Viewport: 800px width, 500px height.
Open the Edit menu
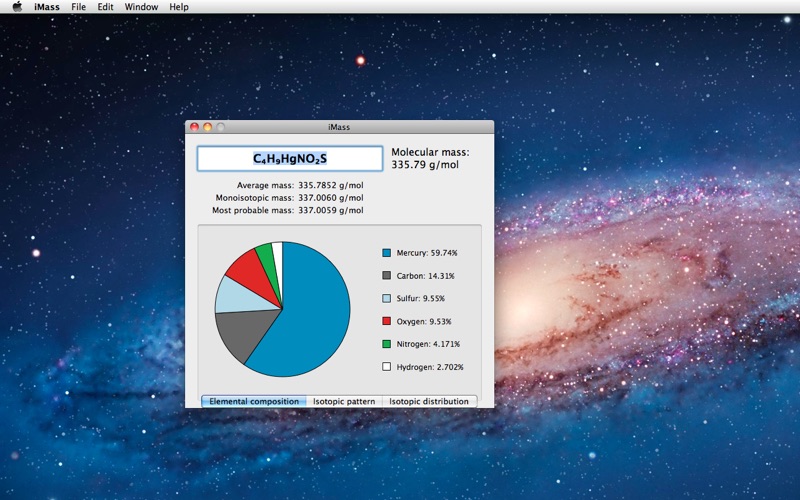(105, 7)
